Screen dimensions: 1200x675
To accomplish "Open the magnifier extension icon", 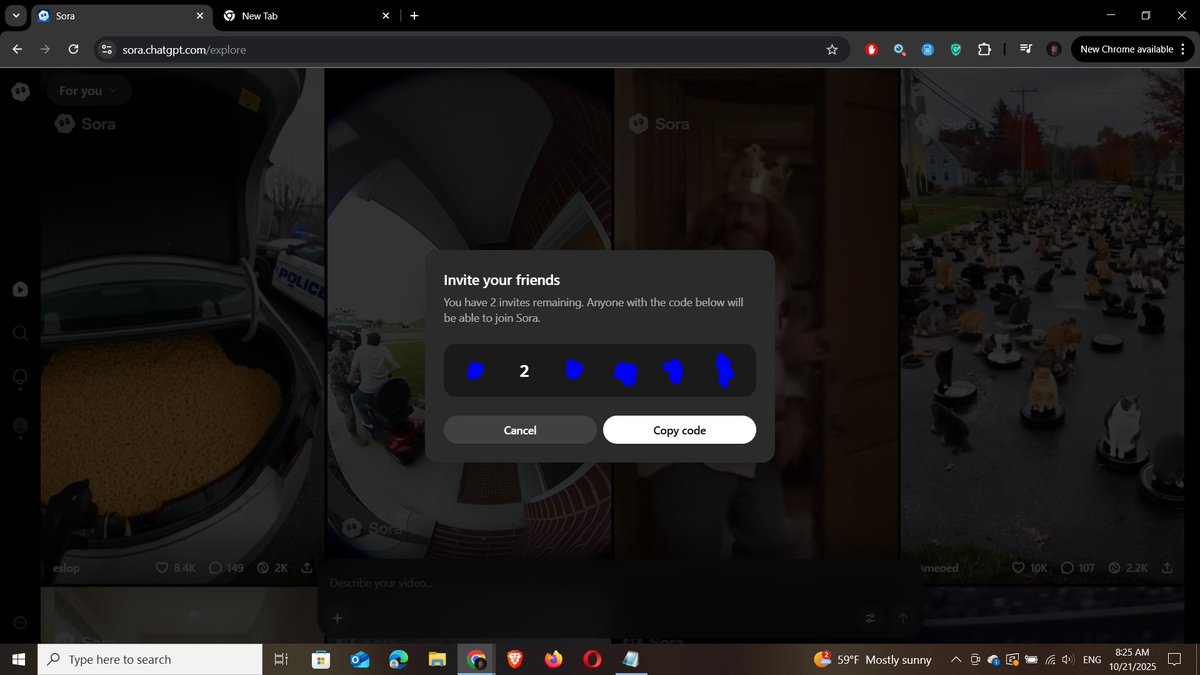I will [x=900, y=49].
